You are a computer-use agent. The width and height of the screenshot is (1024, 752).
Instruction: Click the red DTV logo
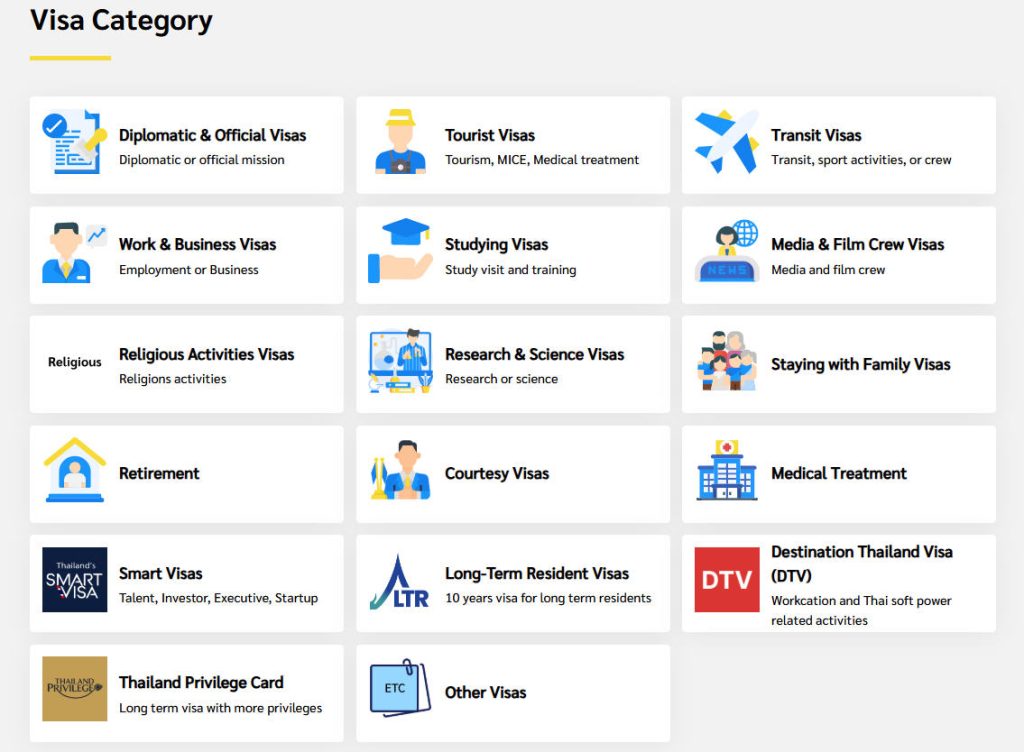727,580
